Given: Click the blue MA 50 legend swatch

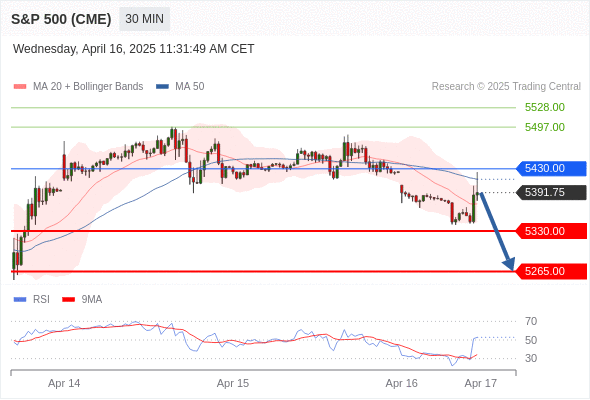Looking at the screenshot, I should [x=162, y=87].
